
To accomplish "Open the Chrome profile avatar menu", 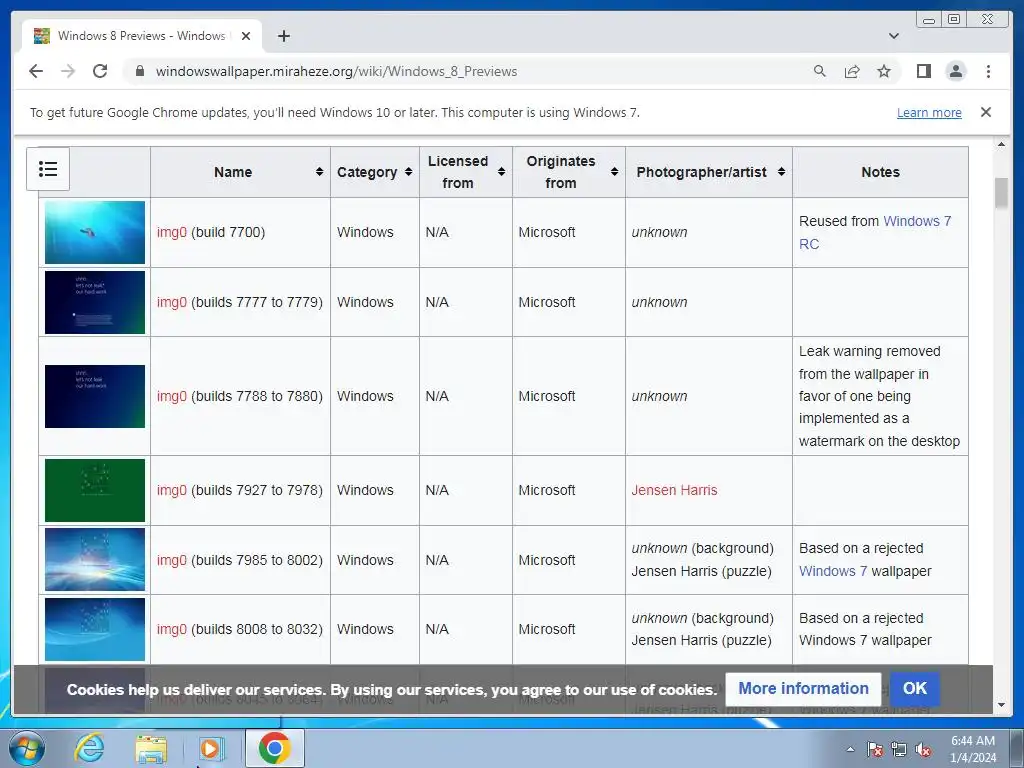I will point(955,71).
